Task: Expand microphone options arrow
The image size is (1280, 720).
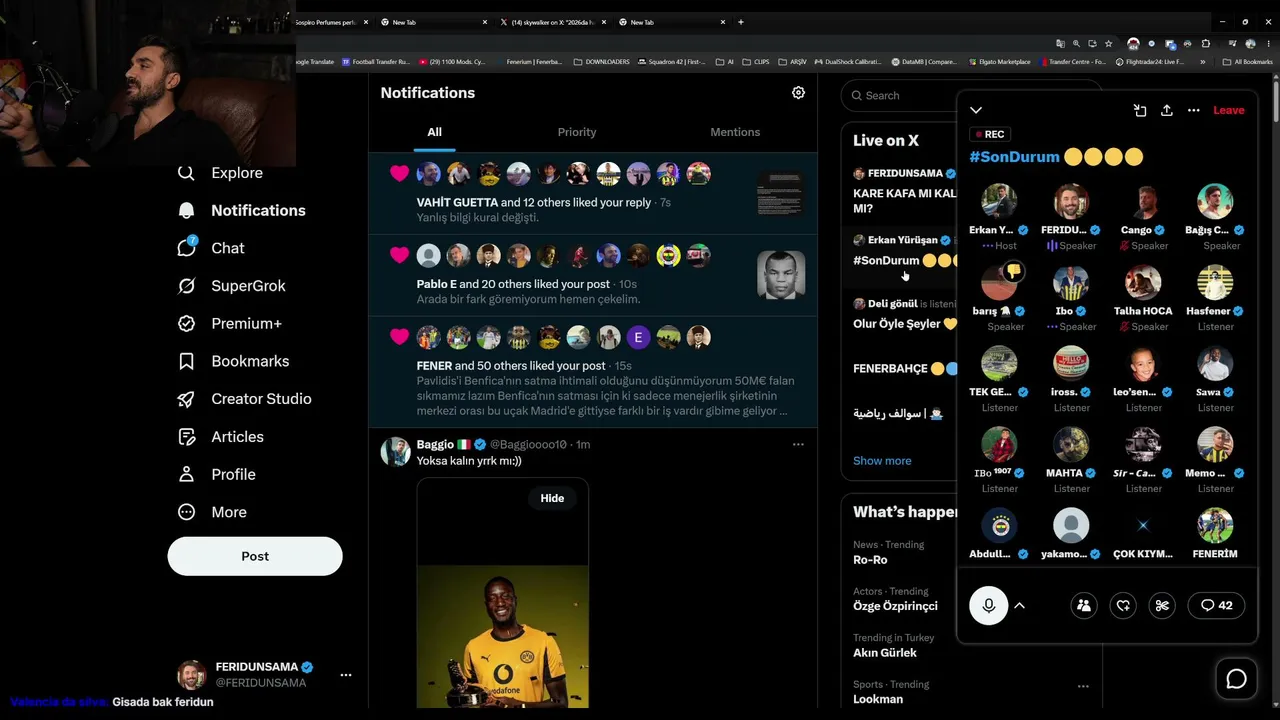Action: (1020, 605)
